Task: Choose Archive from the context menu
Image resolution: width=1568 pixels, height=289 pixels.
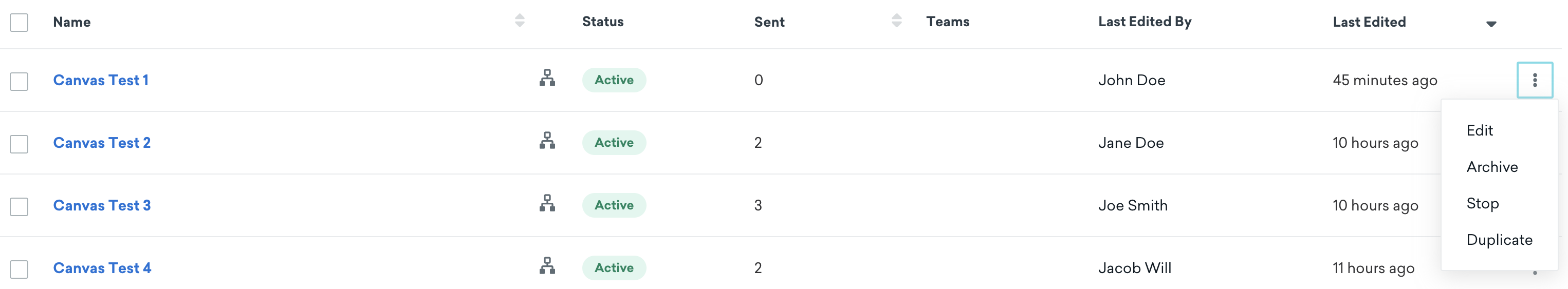Action: pyautogui.click(x=1492, y=167)
